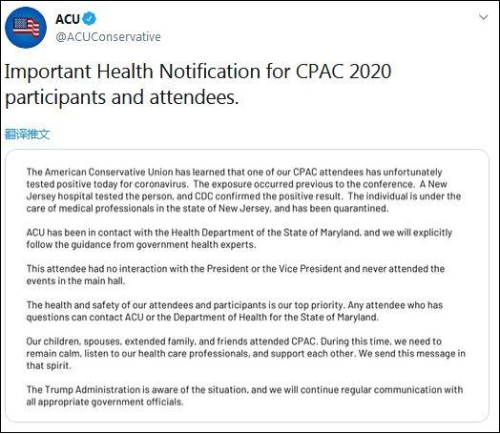Open the ACU display name profile link
Image resolution: width=500 pixels, height=434 pixels.
67,19
